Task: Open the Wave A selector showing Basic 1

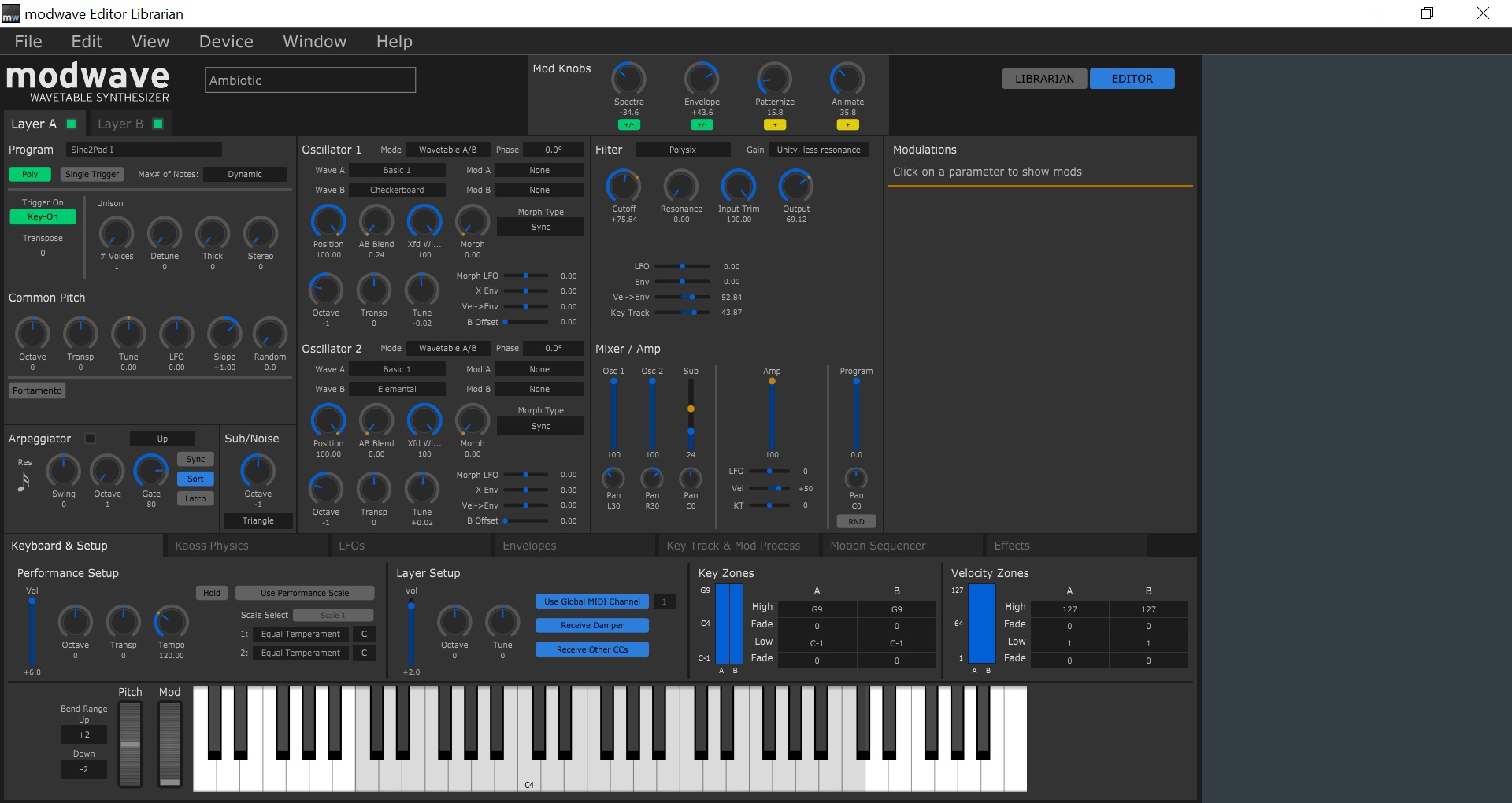Action: coord(398,169)
